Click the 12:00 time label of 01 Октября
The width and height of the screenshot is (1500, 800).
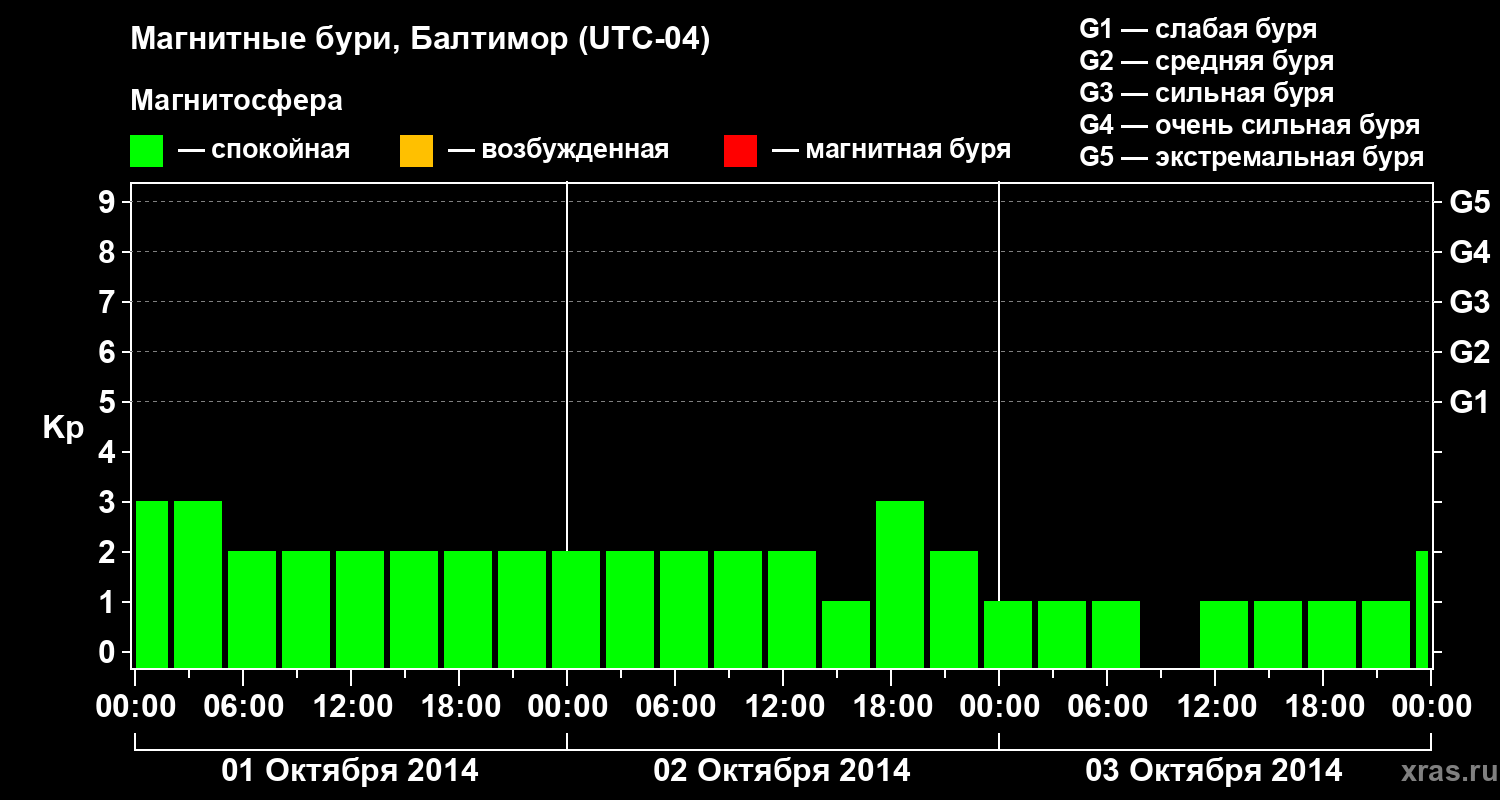click(353, 707)
